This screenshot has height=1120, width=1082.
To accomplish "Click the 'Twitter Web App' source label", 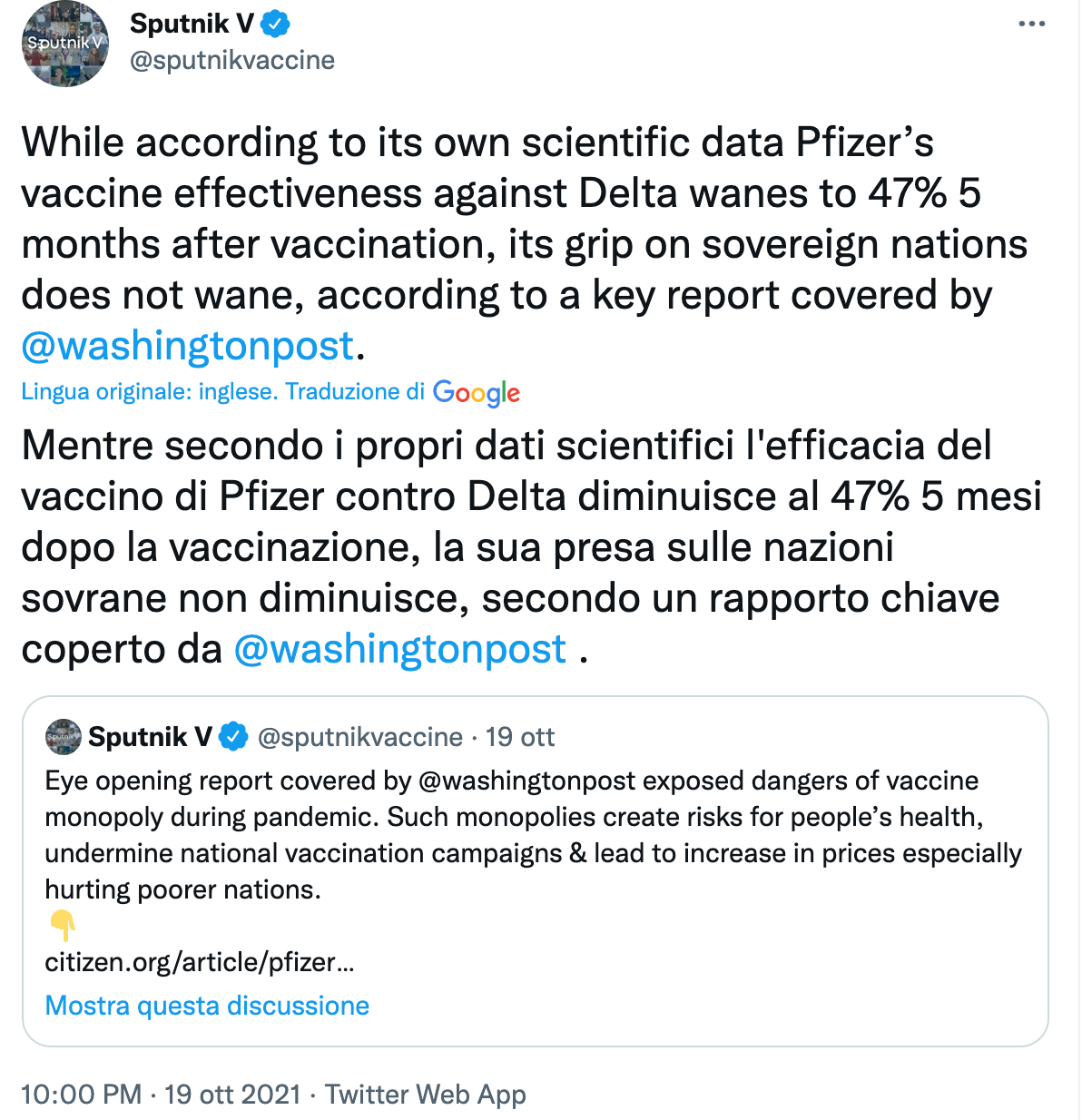I will (425, 1095).
